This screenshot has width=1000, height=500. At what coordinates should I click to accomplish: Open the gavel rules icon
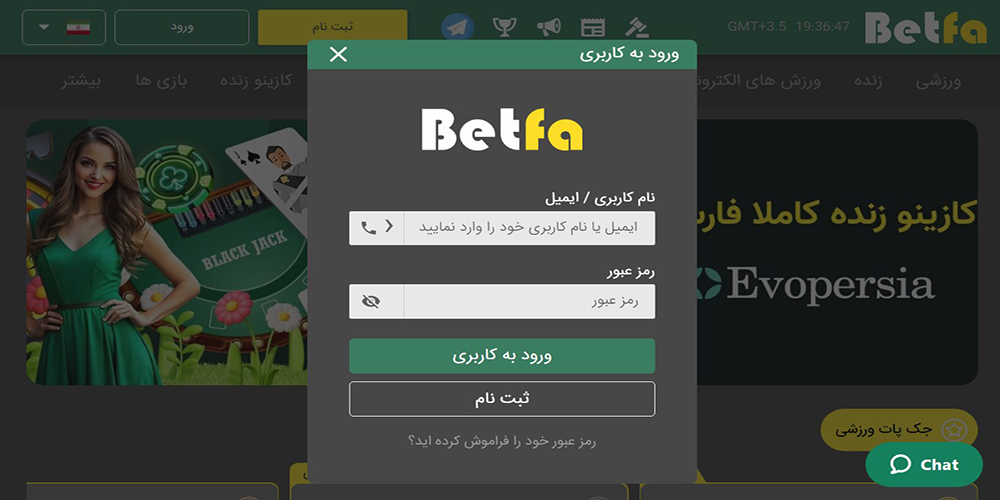[x=636, y=27]
